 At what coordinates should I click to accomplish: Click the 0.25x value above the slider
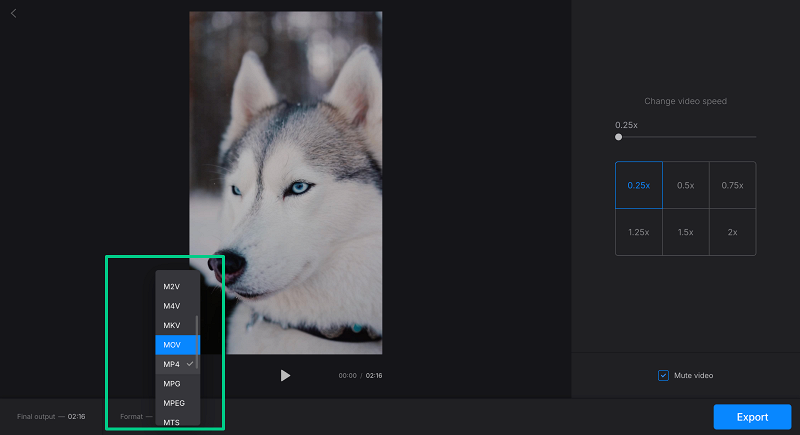pos(626,125)
